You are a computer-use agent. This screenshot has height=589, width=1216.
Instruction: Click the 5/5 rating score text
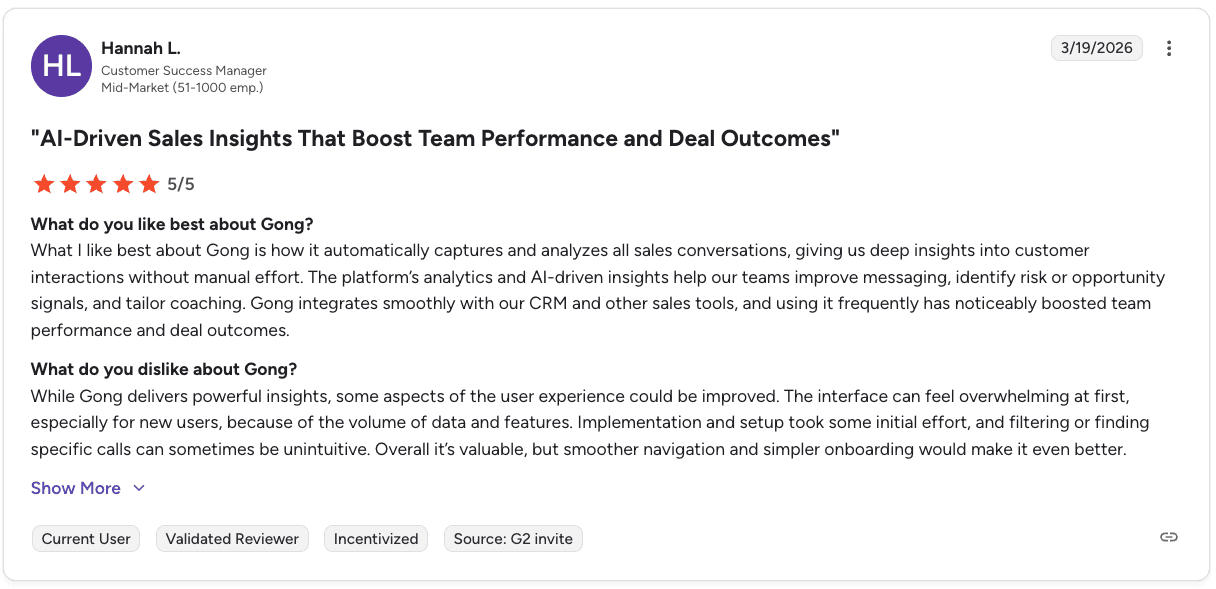coord(181,184)
